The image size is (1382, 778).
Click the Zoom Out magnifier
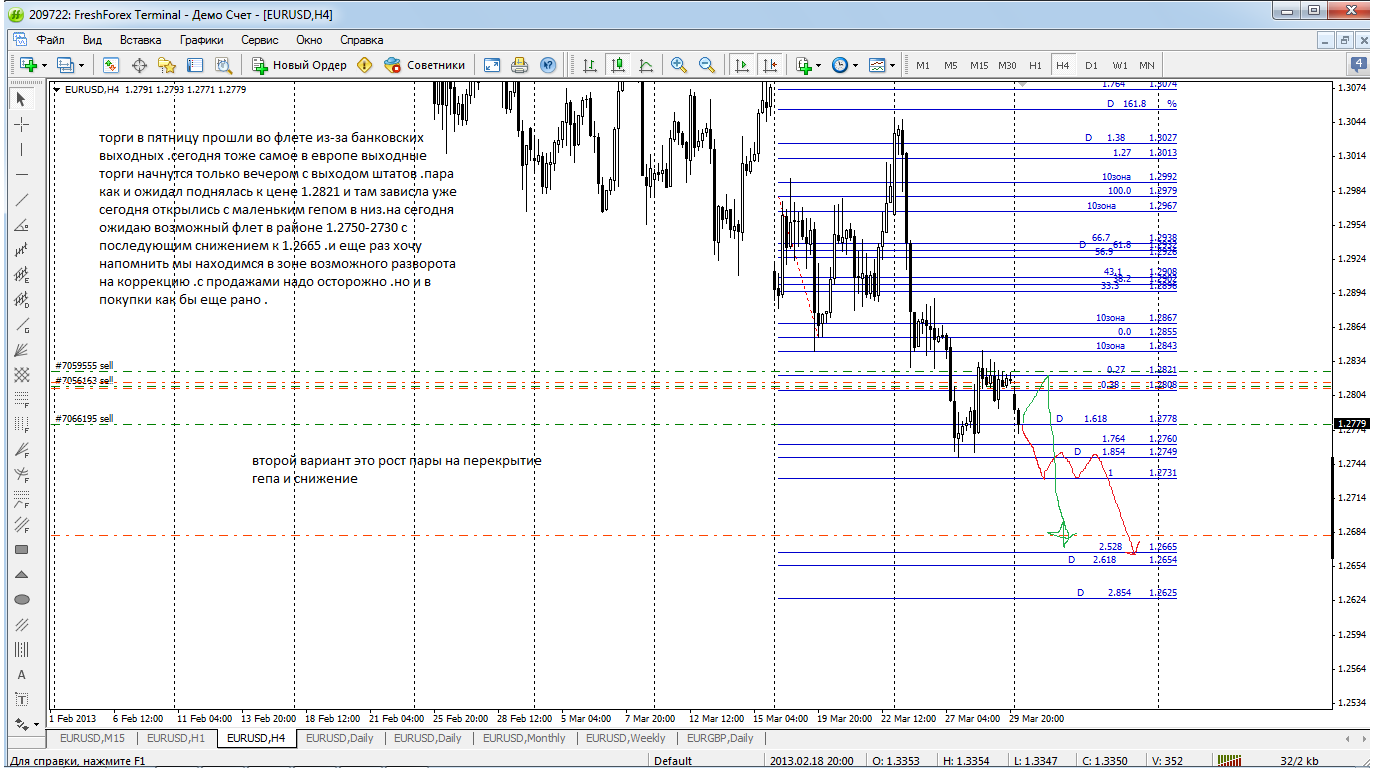707,65
